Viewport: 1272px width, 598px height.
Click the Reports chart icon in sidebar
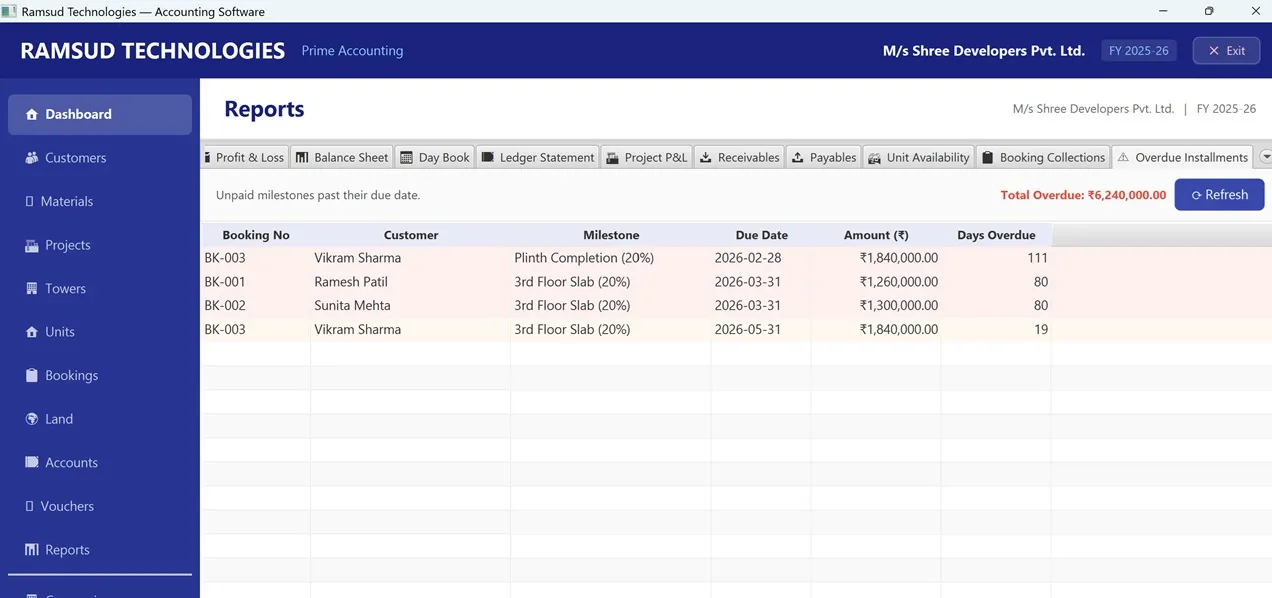(32, 549)
